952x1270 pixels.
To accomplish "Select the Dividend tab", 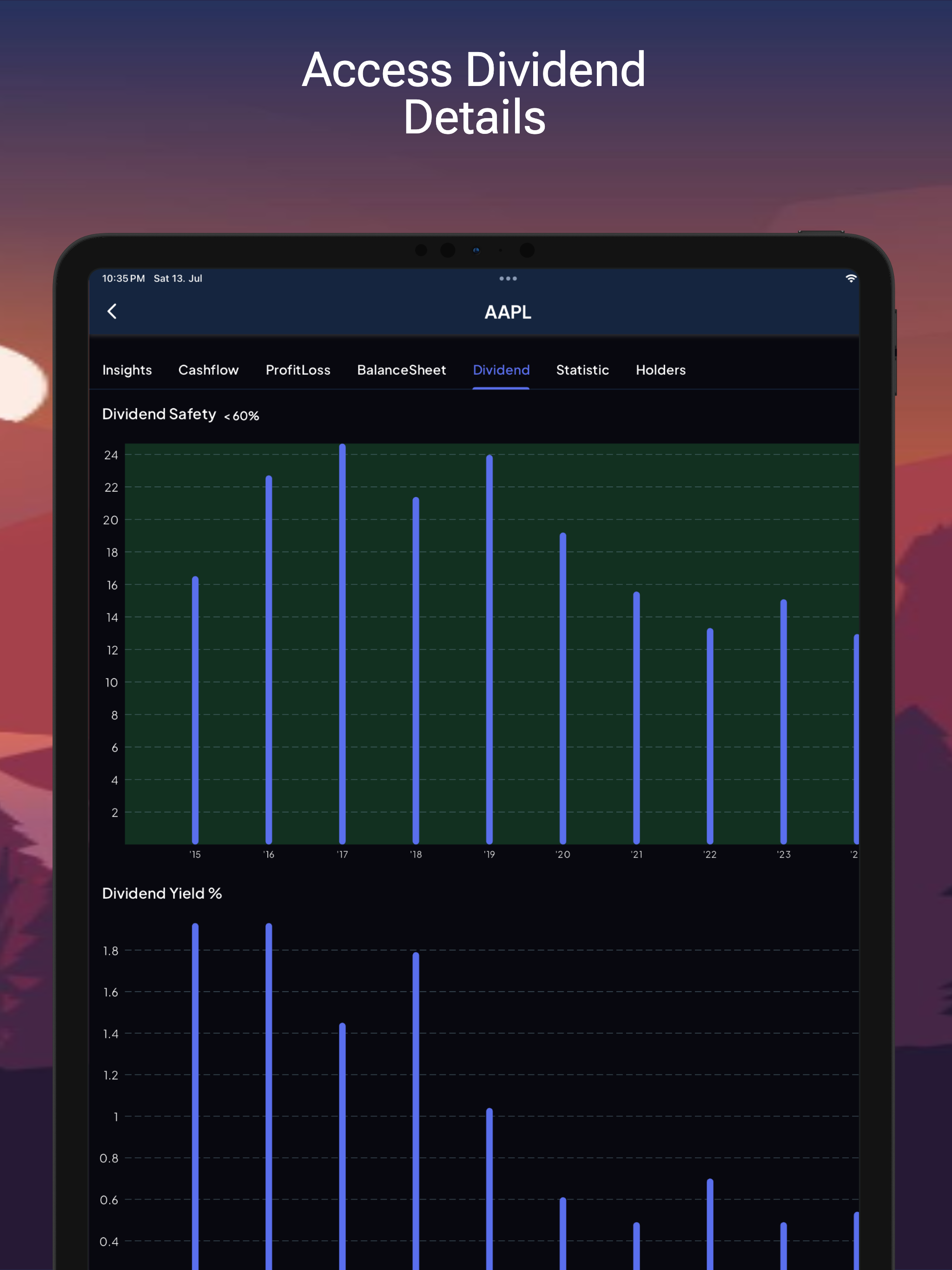I will 501,370.
